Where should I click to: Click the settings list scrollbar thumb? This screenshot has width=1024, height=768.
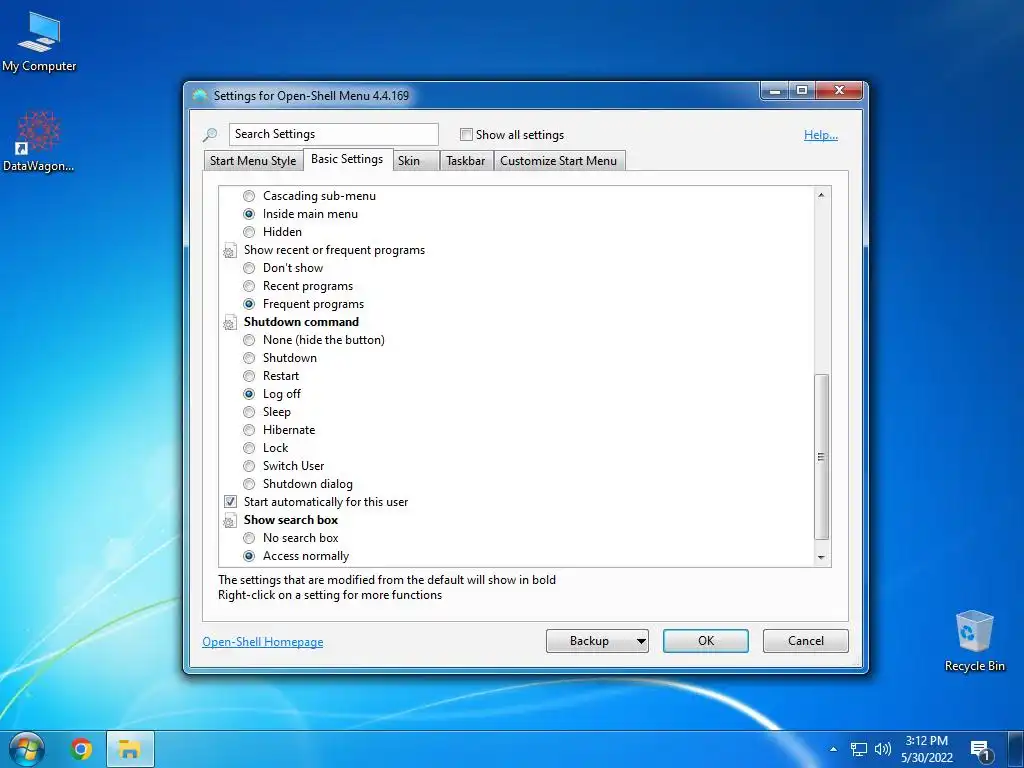(822, 457)
